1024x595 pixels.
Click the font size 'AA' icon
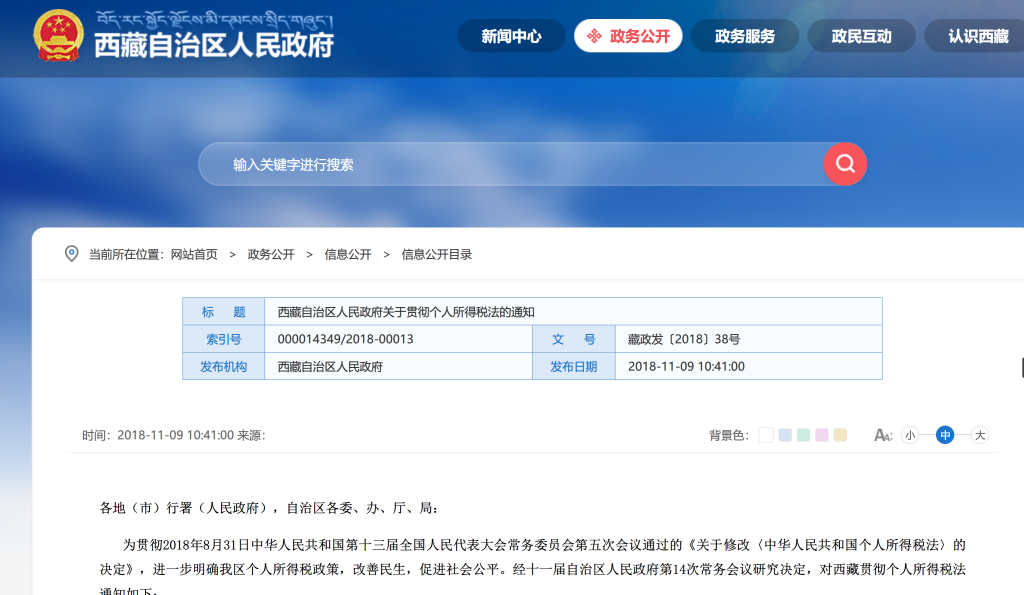coord(883,435)
